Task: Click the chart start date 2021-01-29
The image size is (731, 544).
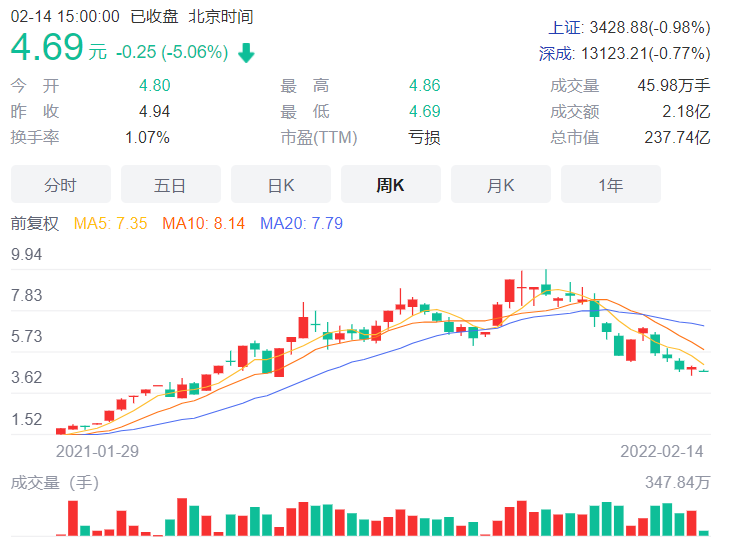Action: point(97,451)
